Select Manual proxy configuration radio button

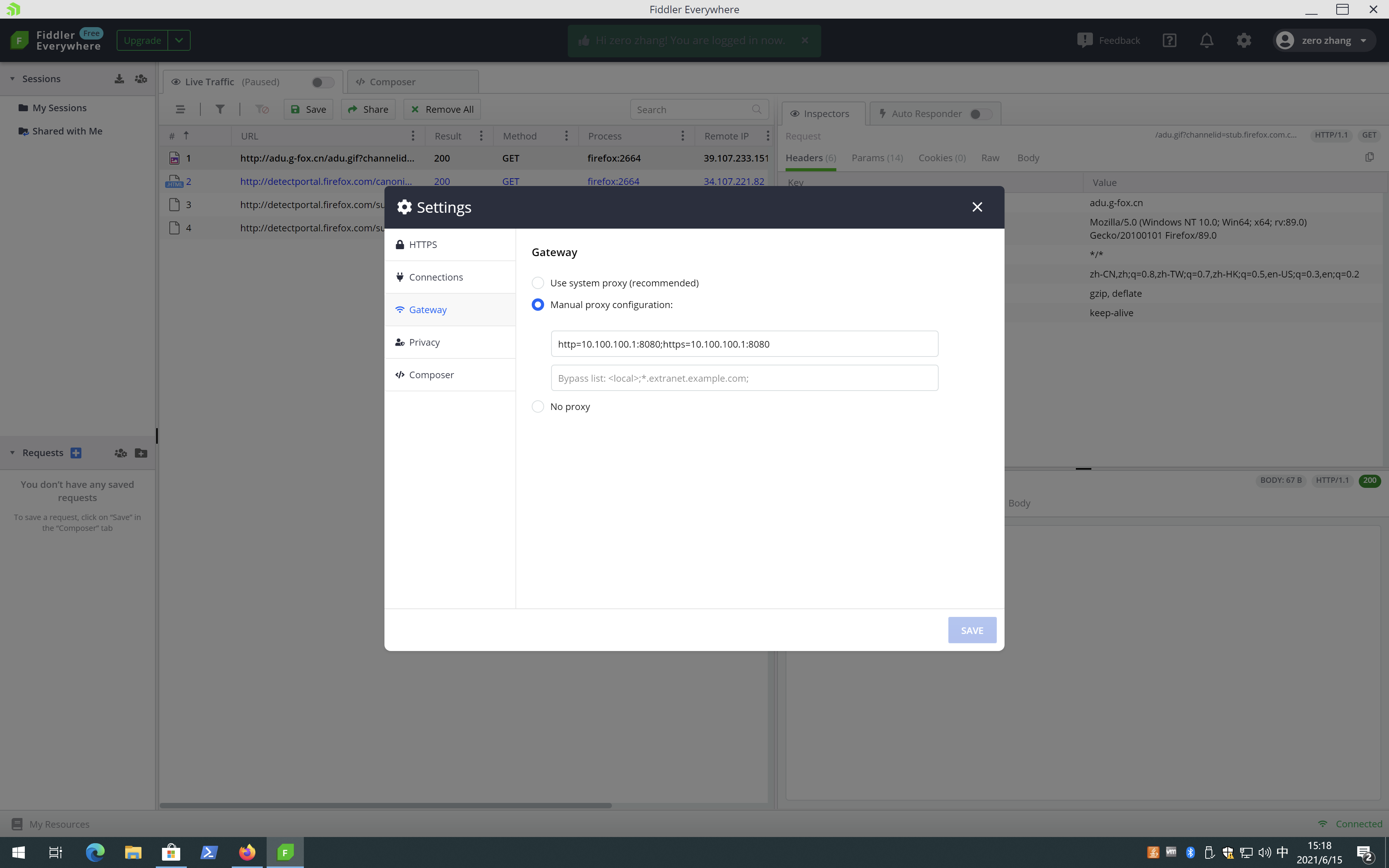coord(537,305)
